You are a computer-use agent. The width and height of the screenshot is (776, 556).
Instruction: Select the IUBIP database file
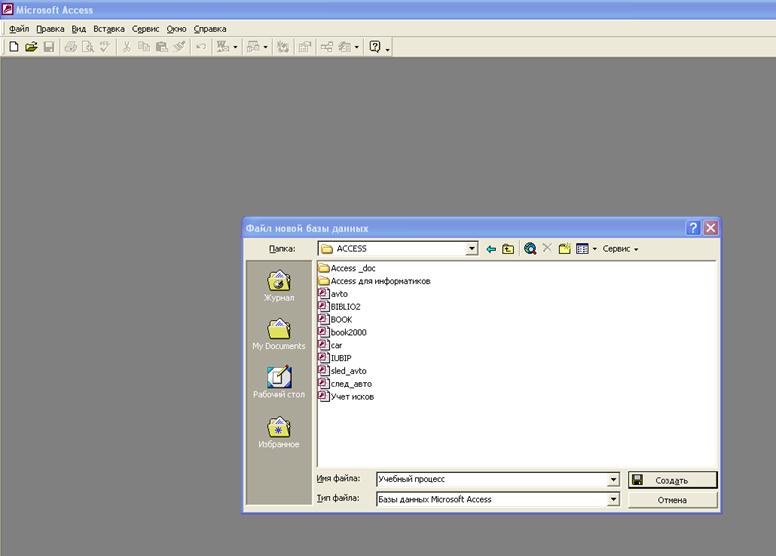click(x=335, y=358)
